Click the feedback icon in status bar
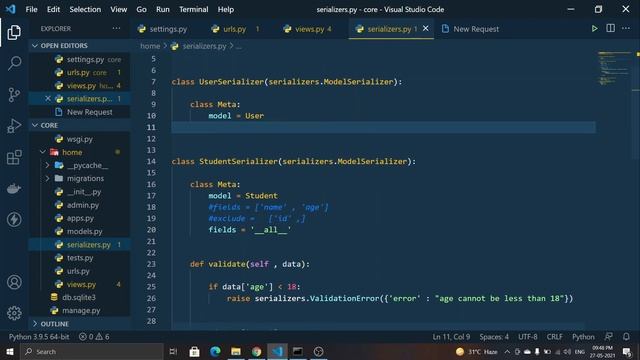The image size is (640, 360). [609, 337]
